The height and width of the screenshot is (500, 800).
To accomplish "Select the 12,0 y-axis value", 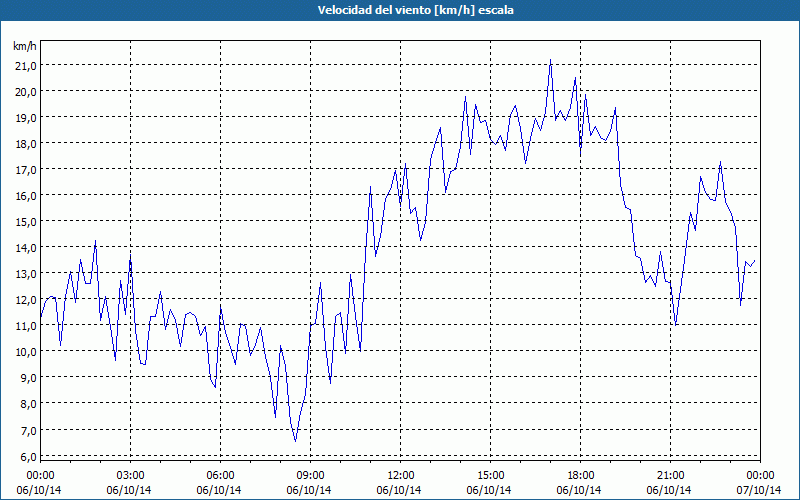I will tap(25, 299).
